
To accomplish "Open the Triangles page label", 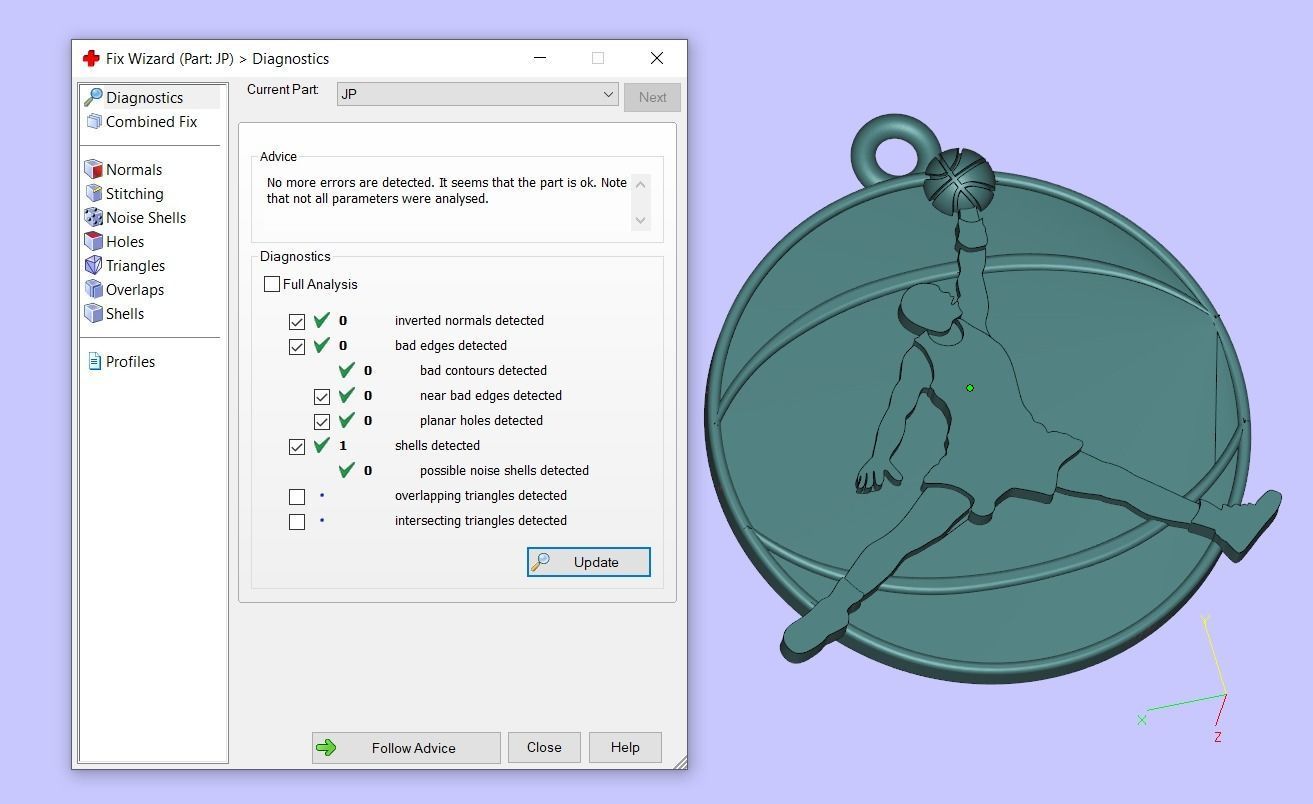I will (135, 265).
